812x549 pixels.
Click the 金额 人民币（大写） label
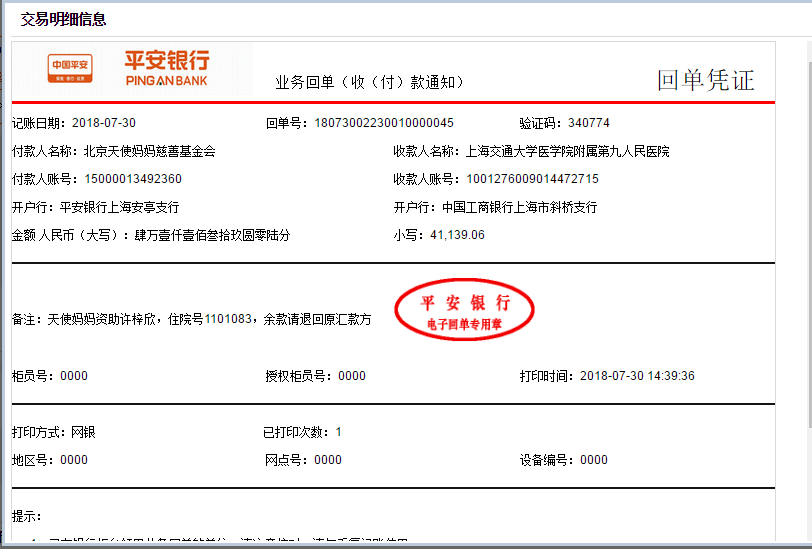click(72, 235)
